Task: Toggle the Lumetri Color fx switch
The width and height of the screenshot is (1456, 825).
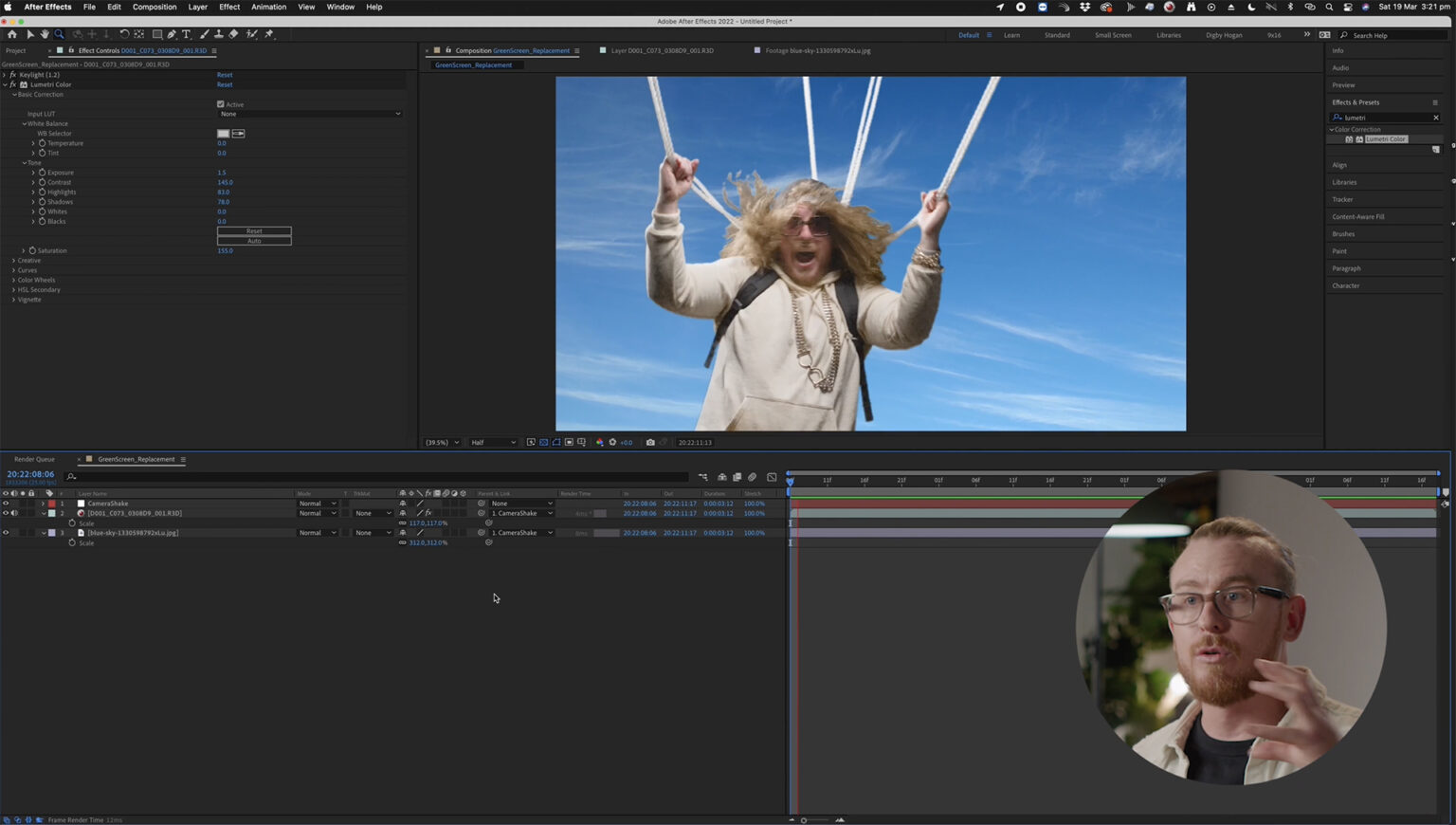Action: point(13,84)
